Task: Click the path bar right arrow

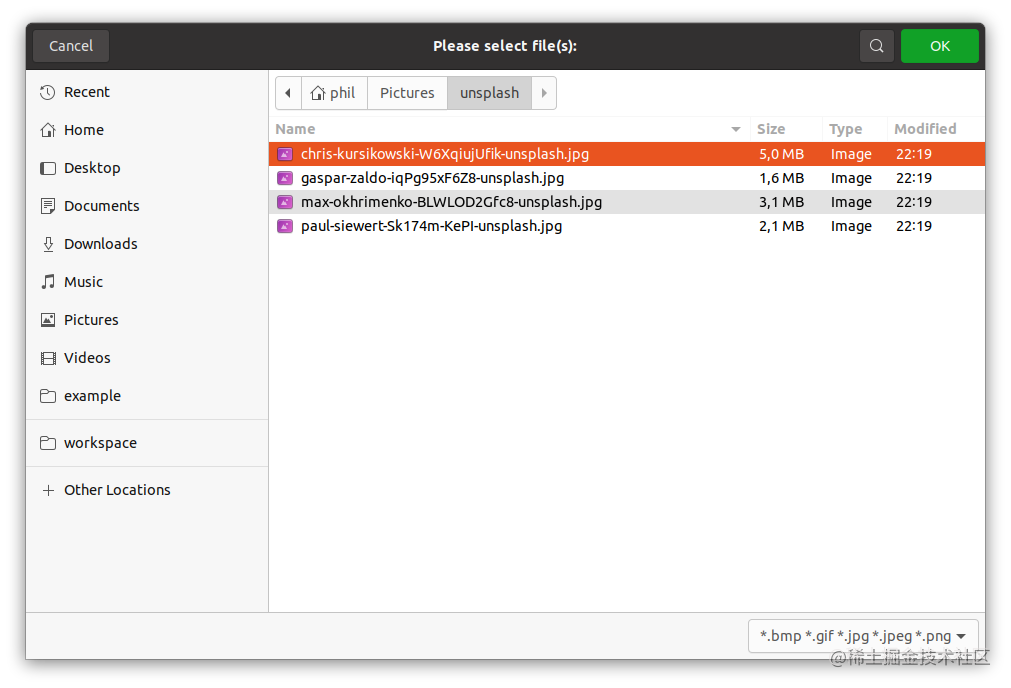Action: (544, 93)
